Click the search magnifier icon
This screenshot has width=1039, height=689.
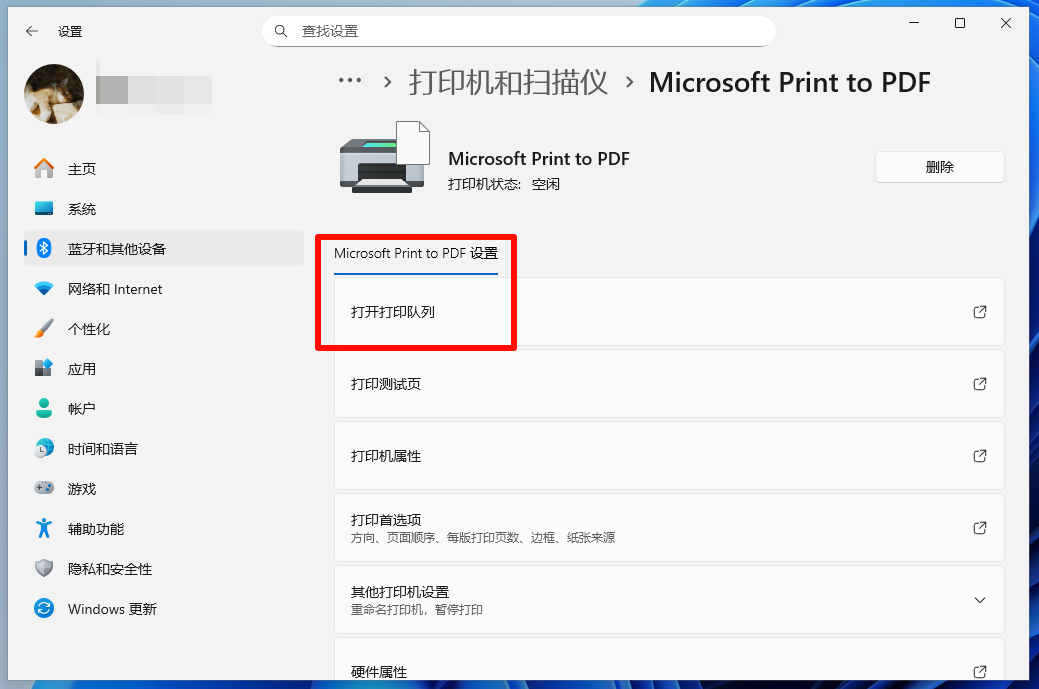pyautogui.click(x=281, y=31)
